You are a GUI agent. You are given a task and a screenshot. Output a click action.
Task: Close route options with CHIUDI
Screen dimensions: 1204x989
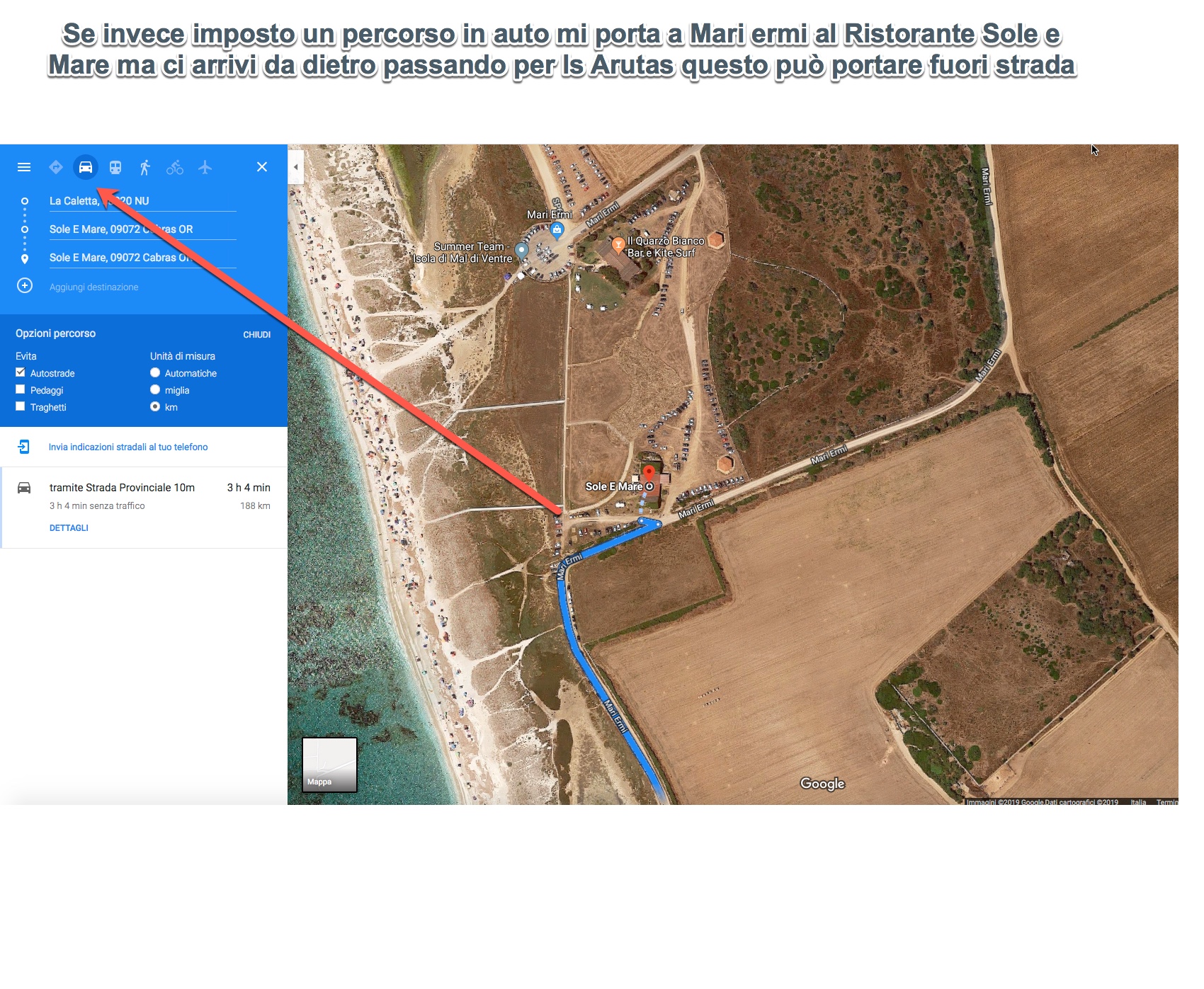click(x=257, y=335)
